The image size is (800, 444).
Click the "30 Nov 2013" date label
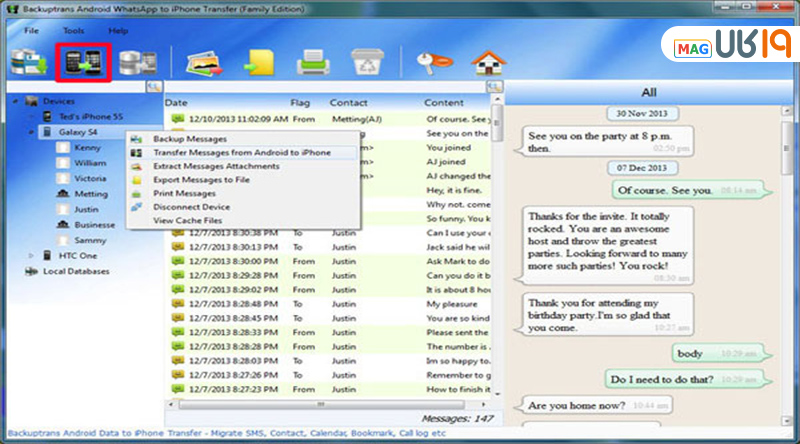tap(642, 113)
